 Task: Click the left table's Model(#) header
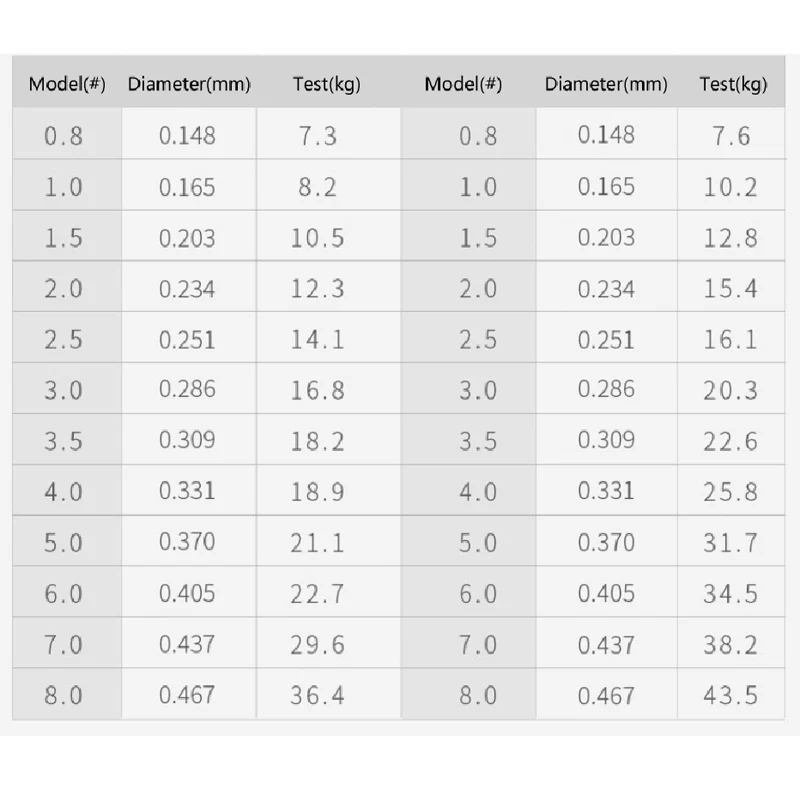pyautogui.click(x=67, y=84)
